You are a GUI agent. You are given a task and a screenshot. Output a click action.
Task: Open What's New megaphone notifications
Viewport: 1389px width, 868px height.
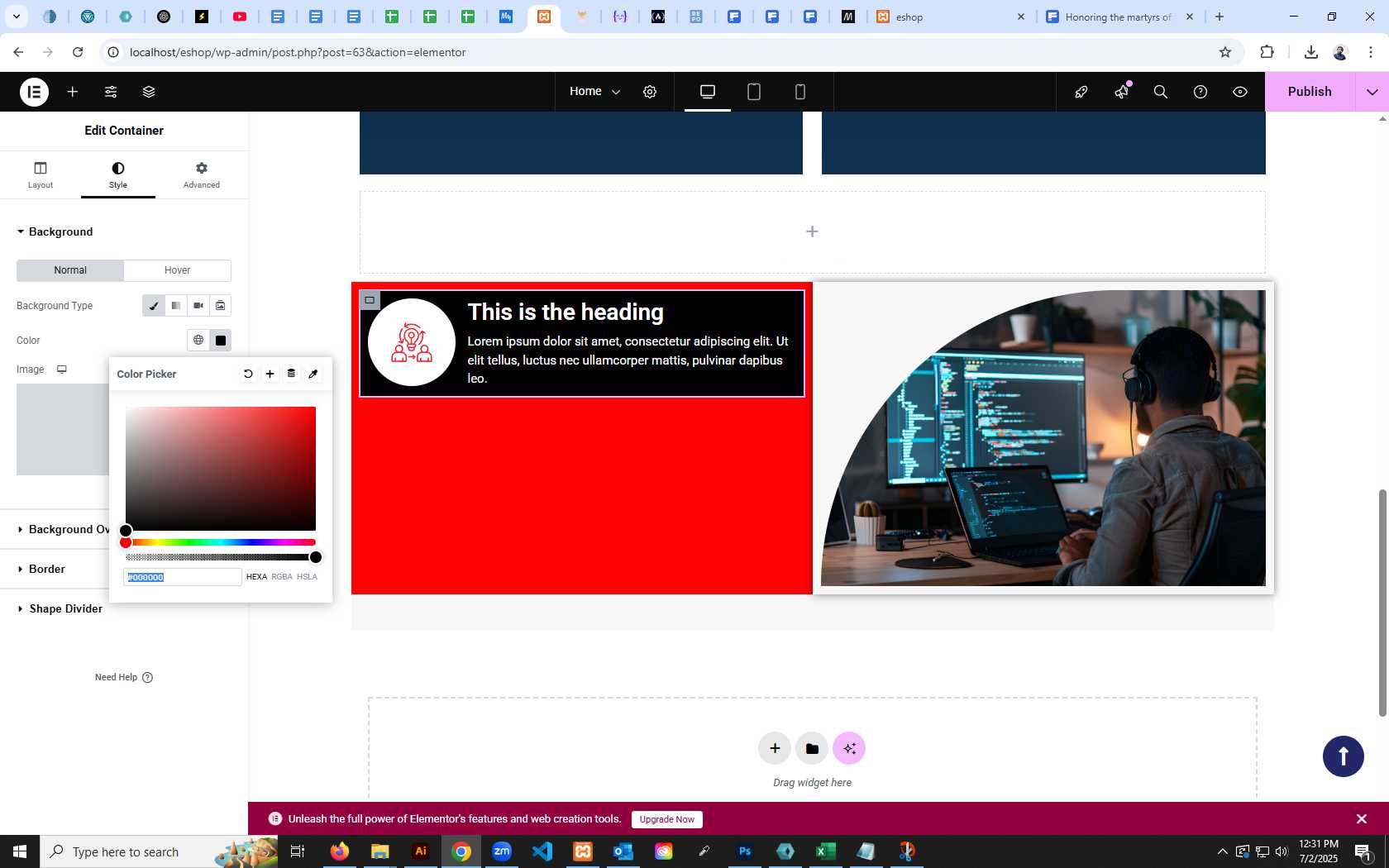point(1121,92)
